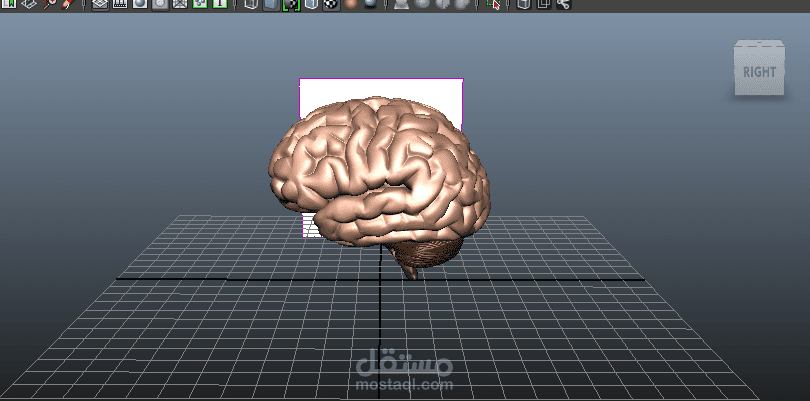
Task: Toggle depth of field icon
Action: click(x=462, y=4)
